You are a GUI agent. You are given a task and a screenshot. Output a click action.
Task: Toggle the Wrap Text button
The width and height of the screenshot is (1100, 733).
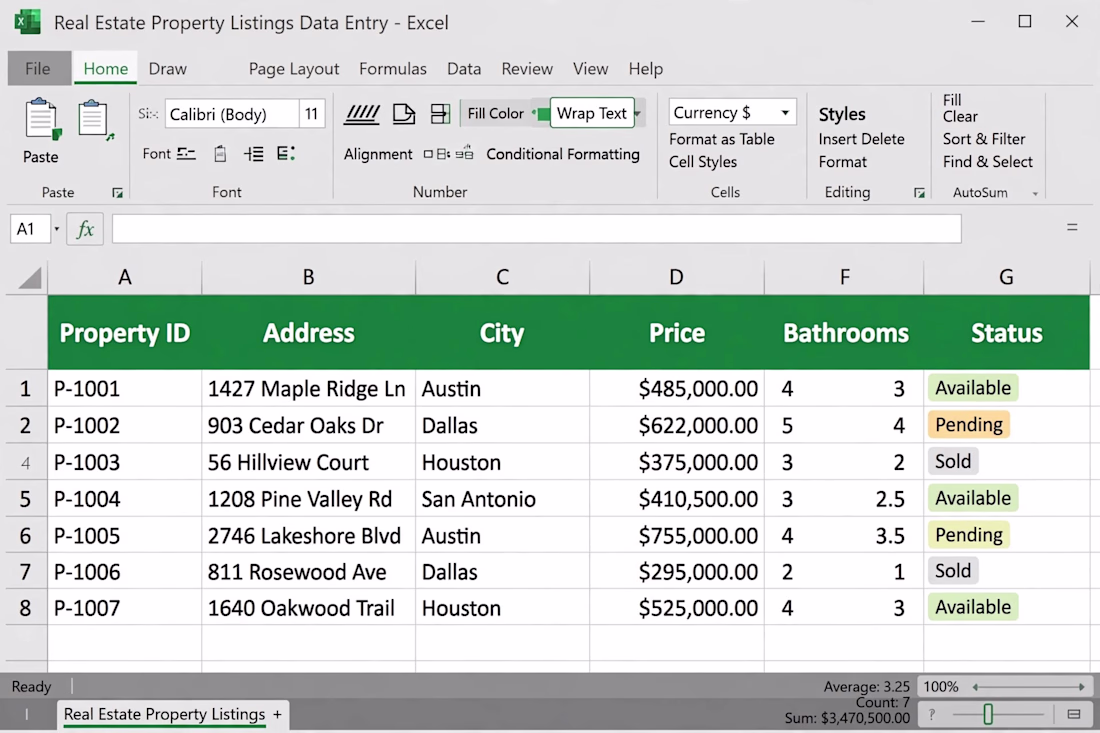(591, 113)
